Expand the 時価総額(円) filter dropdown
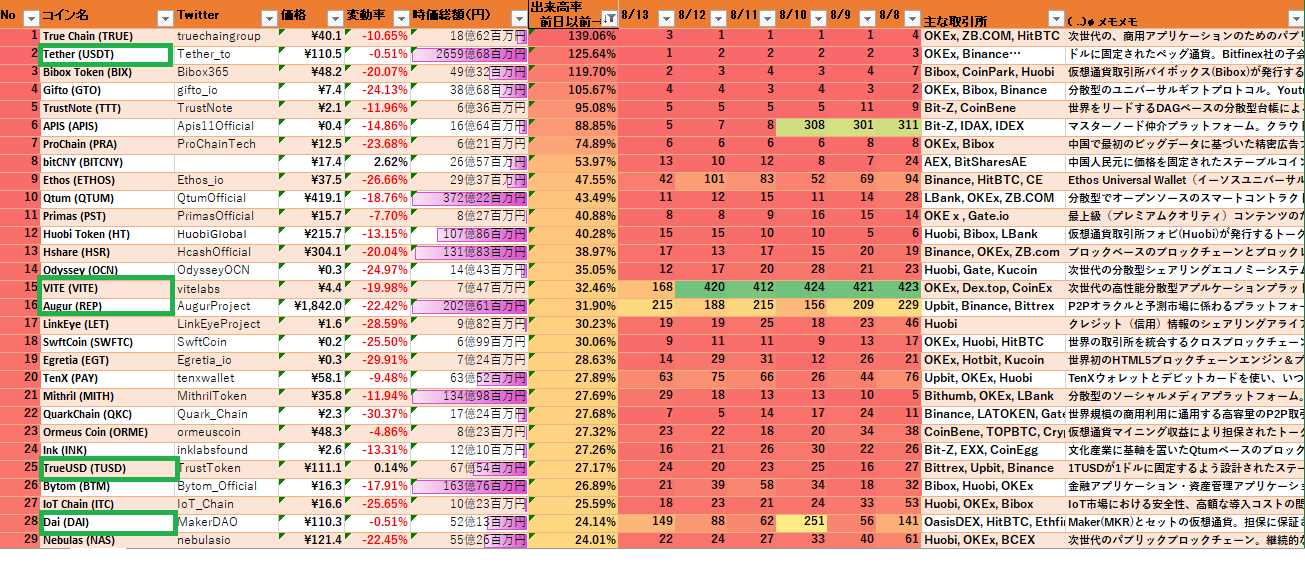Viewport: 1305px width, 569px height. tap(517, 18)
